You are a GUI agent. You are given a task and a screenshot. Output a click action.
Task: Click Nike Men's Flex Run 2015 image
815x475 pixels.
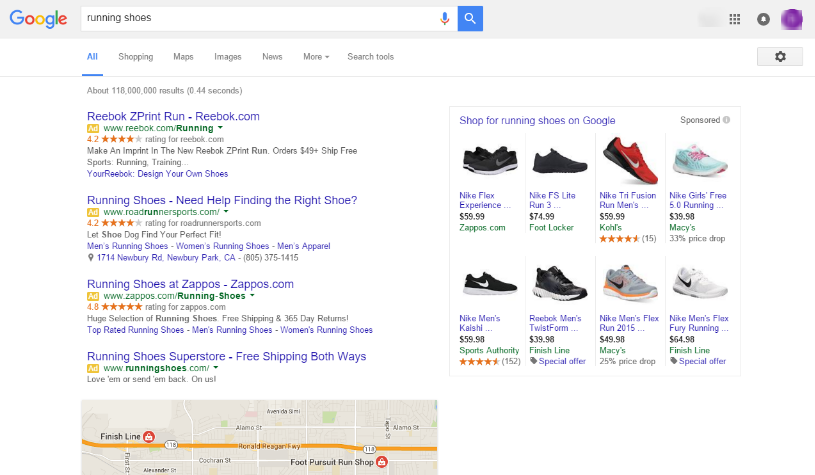tap(629, 284)
